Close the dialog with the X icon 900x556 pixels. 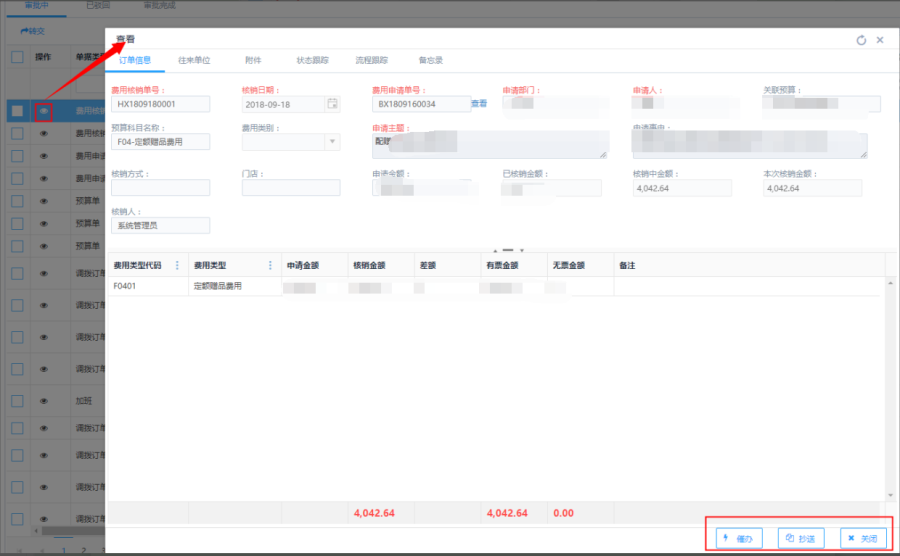point(880,40)
